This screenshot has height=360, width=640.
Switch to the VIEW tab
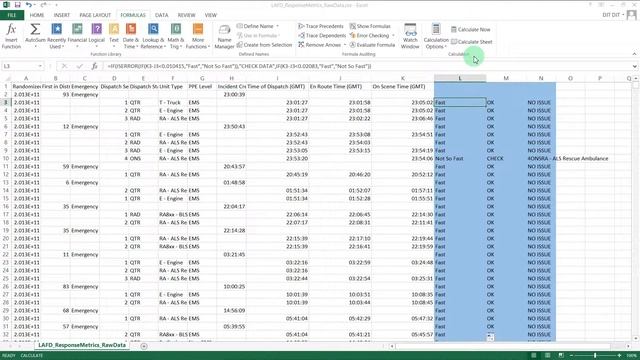(211, 15)
